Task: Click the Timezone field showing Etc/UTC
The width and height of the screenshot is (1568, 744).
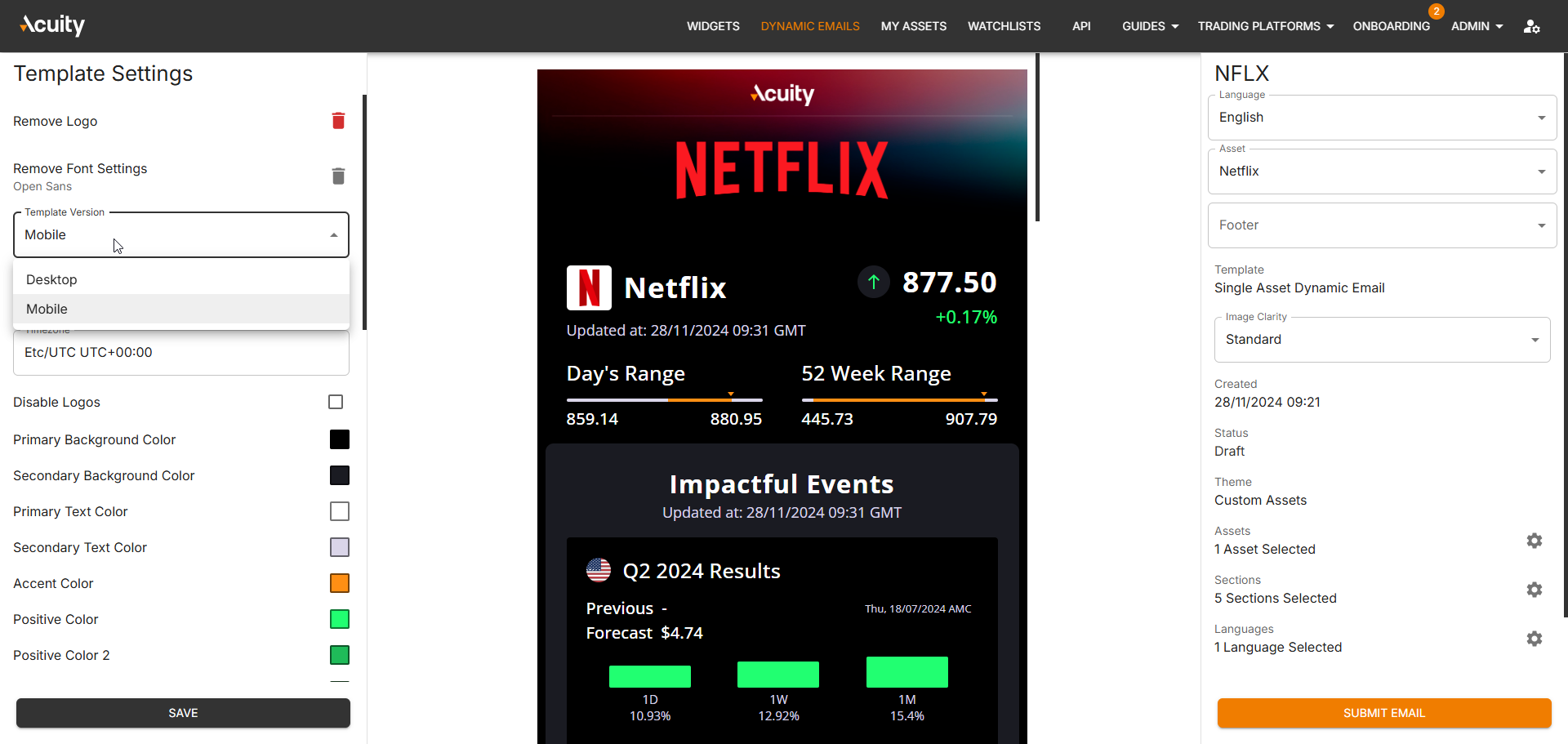Action: coord(181,353)
